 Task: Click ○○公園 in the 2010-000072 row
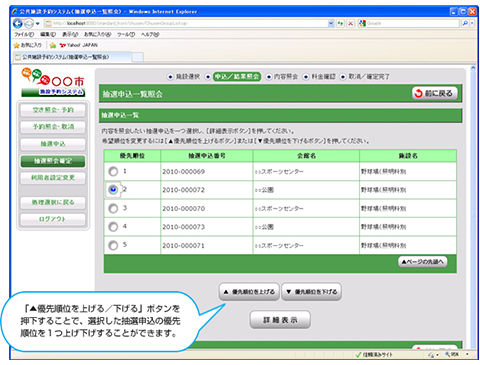(x=264, y=190)
